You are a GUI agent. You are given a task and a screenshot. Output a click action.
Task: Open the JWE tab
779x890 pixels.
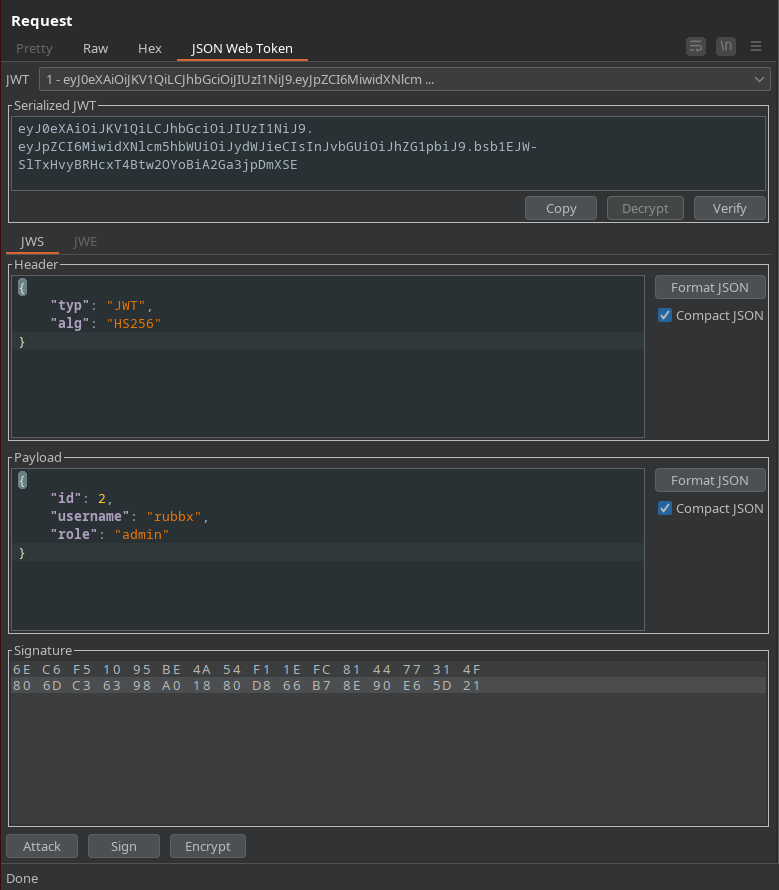click(85, 242)
